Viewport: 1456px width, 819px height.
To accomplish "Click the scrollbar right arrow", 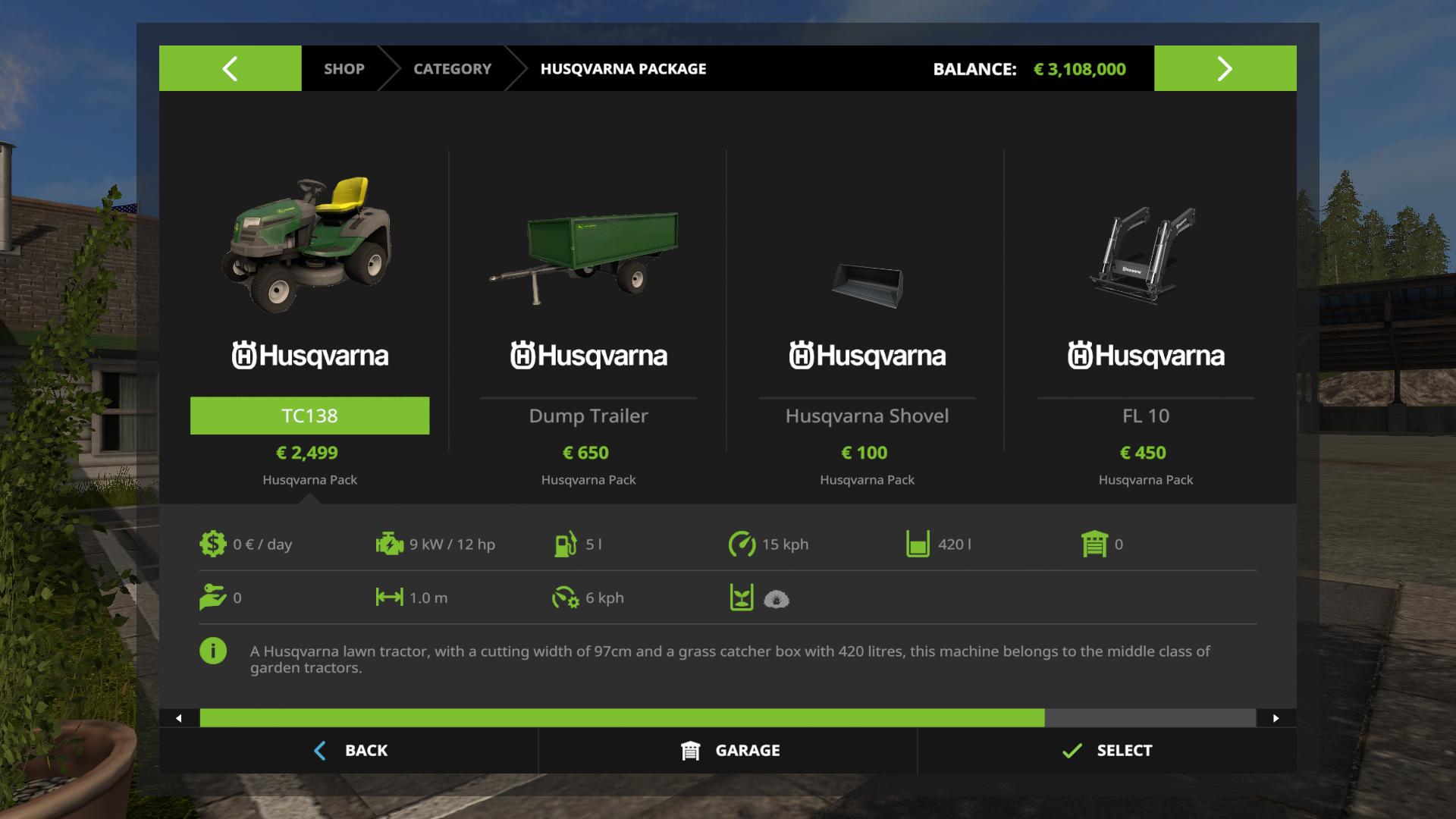I will pyautogui.click(x=1276, y=718).
